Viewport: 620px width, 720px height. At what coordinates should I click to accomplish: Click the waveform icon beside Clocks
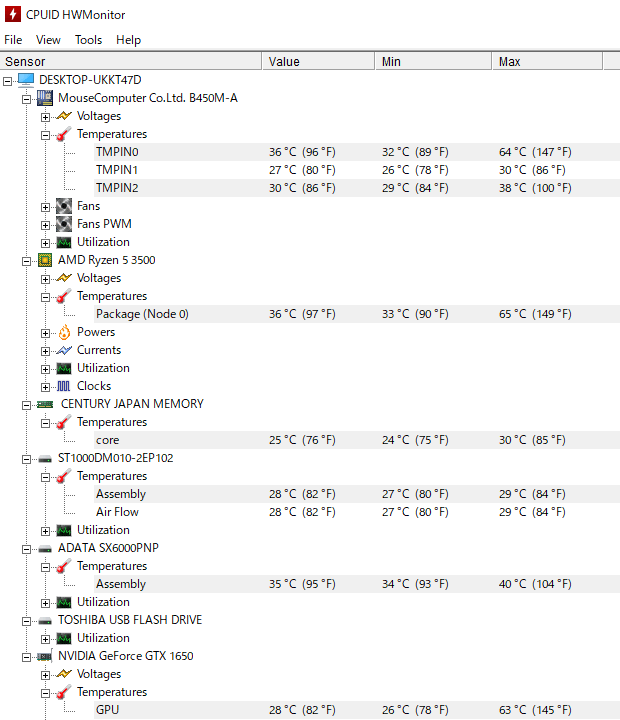64,386
